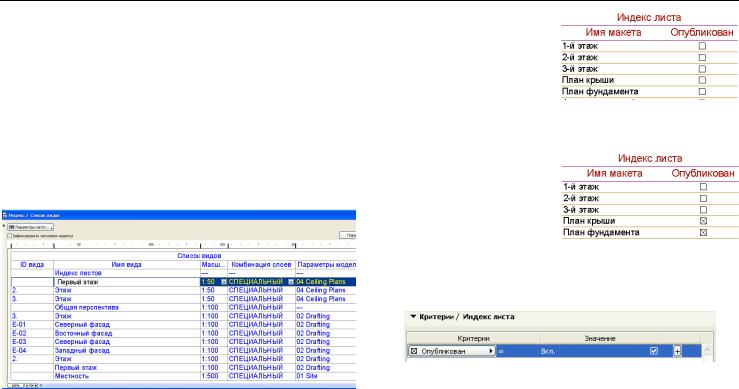Click the empty ID вида field in selected row
This screenshot has height=389, width=739.
point(32,282)
